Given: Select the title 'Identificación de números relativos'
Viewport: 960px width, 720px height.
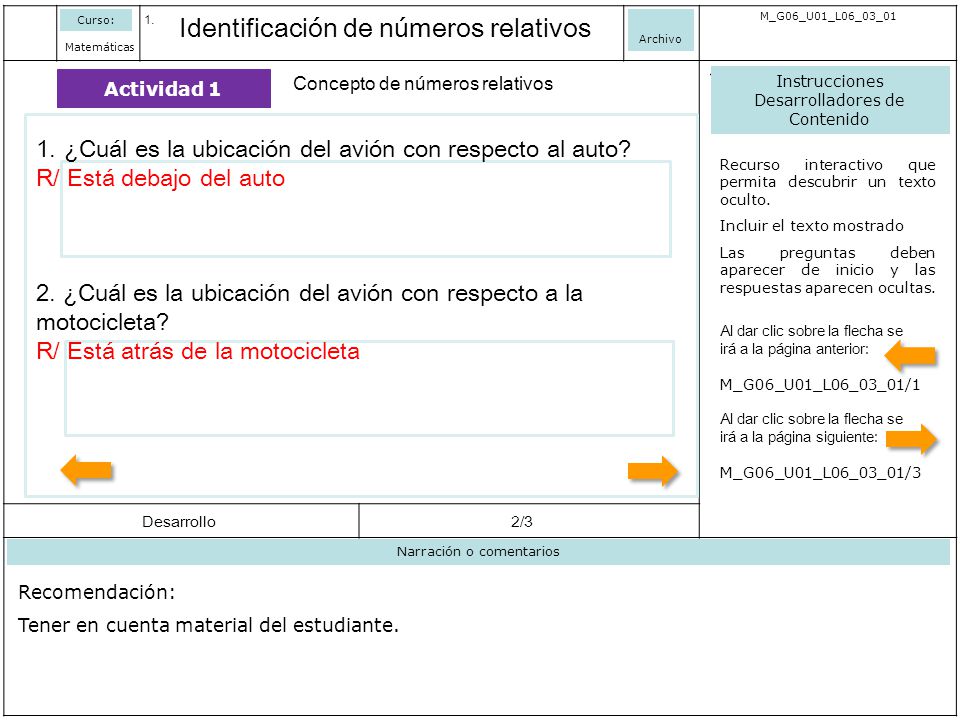Looking at the screenshot, I should (x=385, y=28).
